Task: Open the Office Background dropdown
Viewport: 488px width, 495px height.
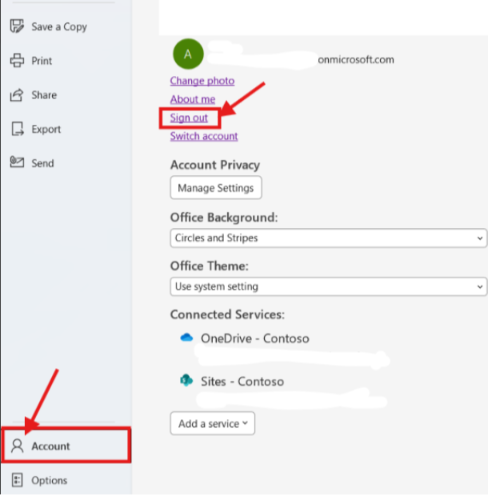Action: pos(328,238)
